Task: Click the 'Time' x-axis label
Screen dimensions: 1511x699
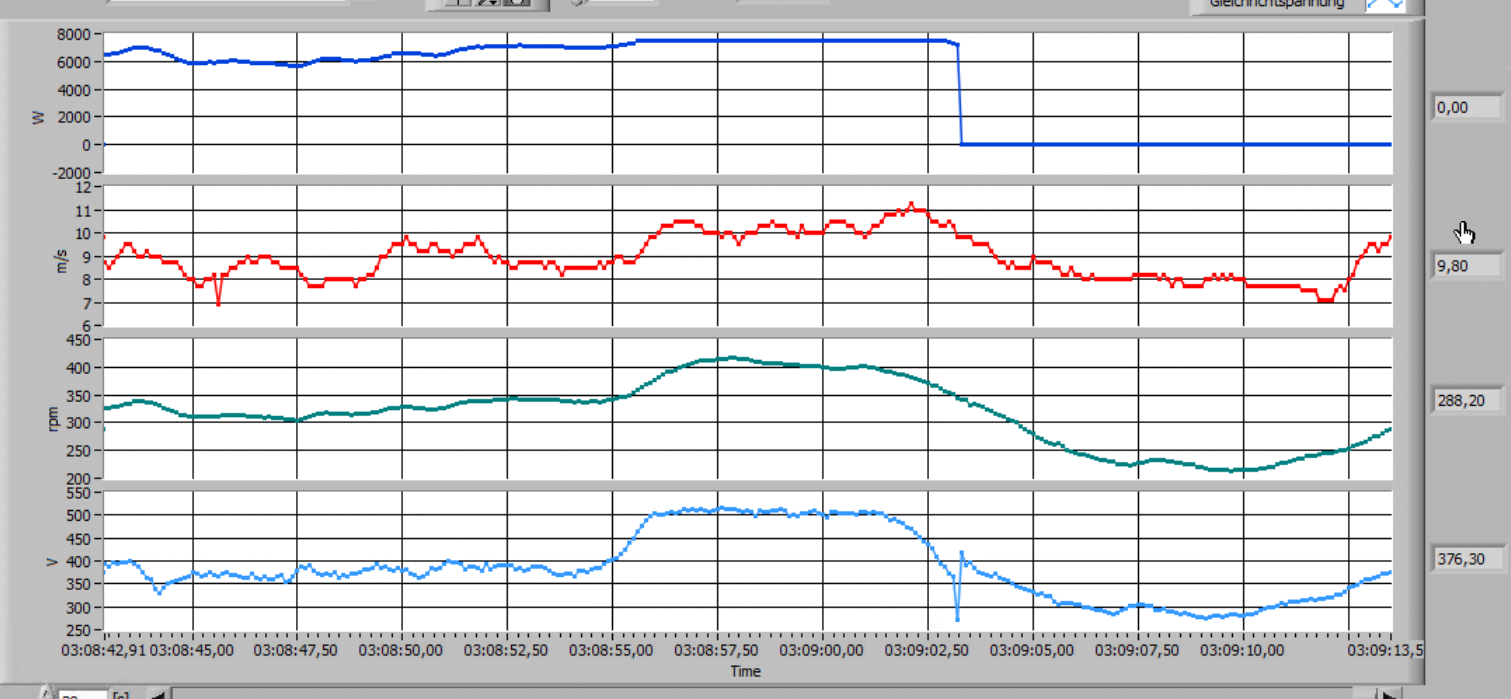Action: pyautogui.click(x=745, y=671)
